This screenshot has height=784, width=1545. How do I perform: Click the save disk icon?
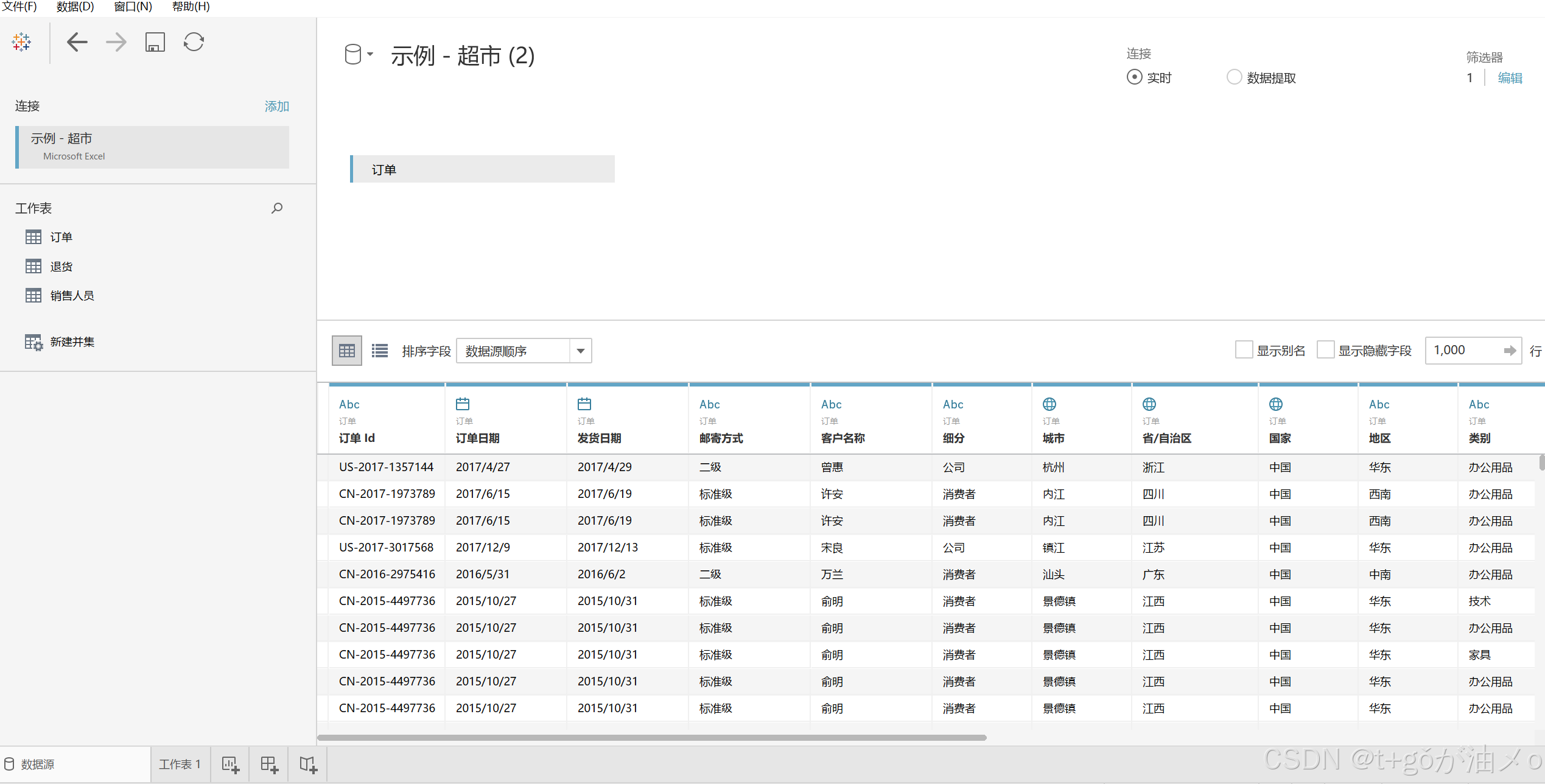tap(155, 42)
